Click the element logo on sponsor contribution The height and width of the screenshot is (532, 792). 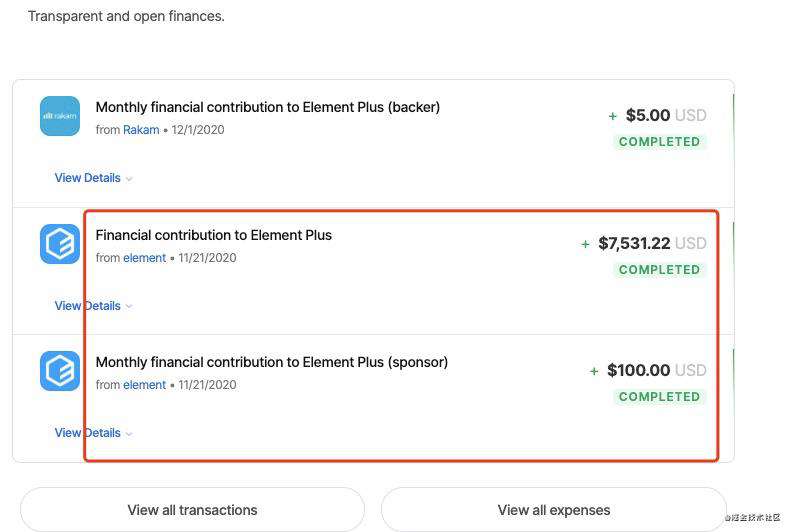[x=60, y=371]
